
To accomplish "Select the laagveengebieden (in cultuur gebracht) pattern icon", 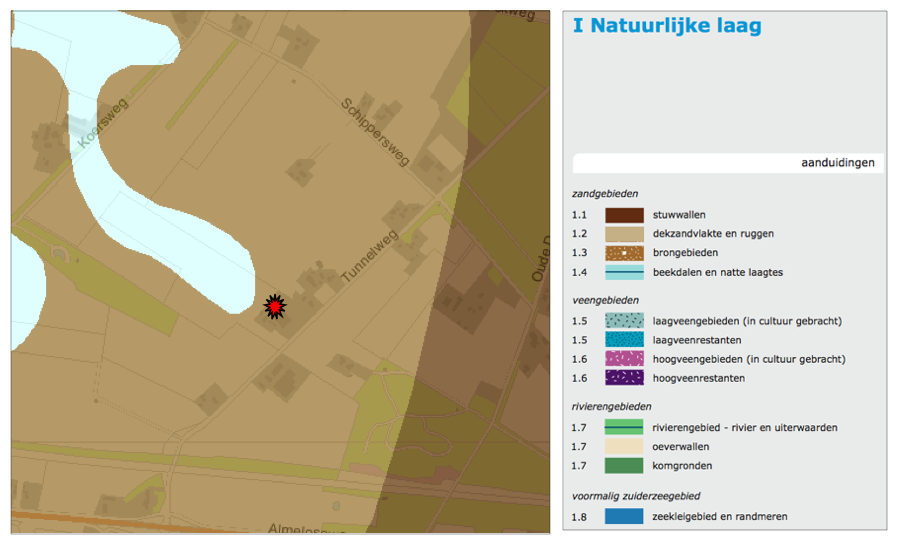I will [623, 321].
